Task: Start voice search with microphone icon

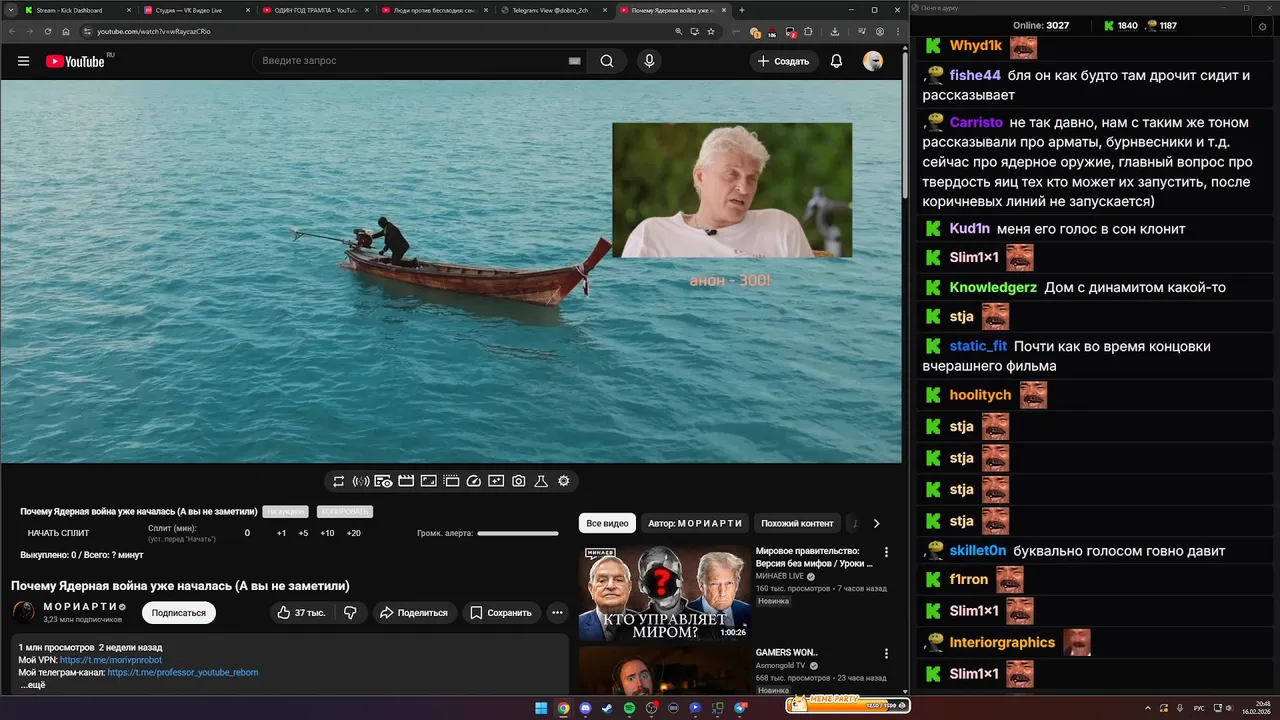Action: click(x=649, y=61)
